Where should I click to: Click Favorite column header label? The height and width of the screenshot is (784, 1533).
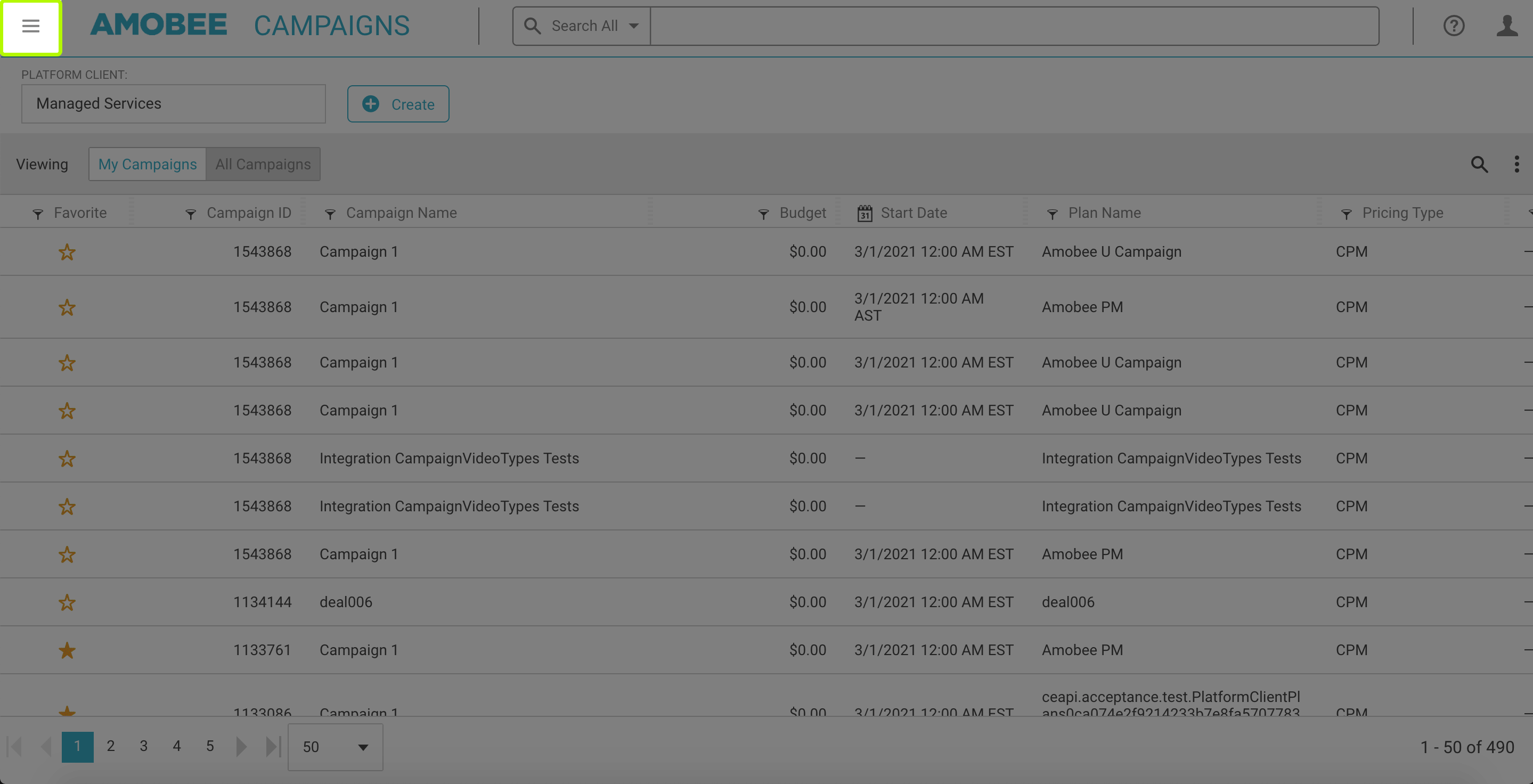point(80,213)
